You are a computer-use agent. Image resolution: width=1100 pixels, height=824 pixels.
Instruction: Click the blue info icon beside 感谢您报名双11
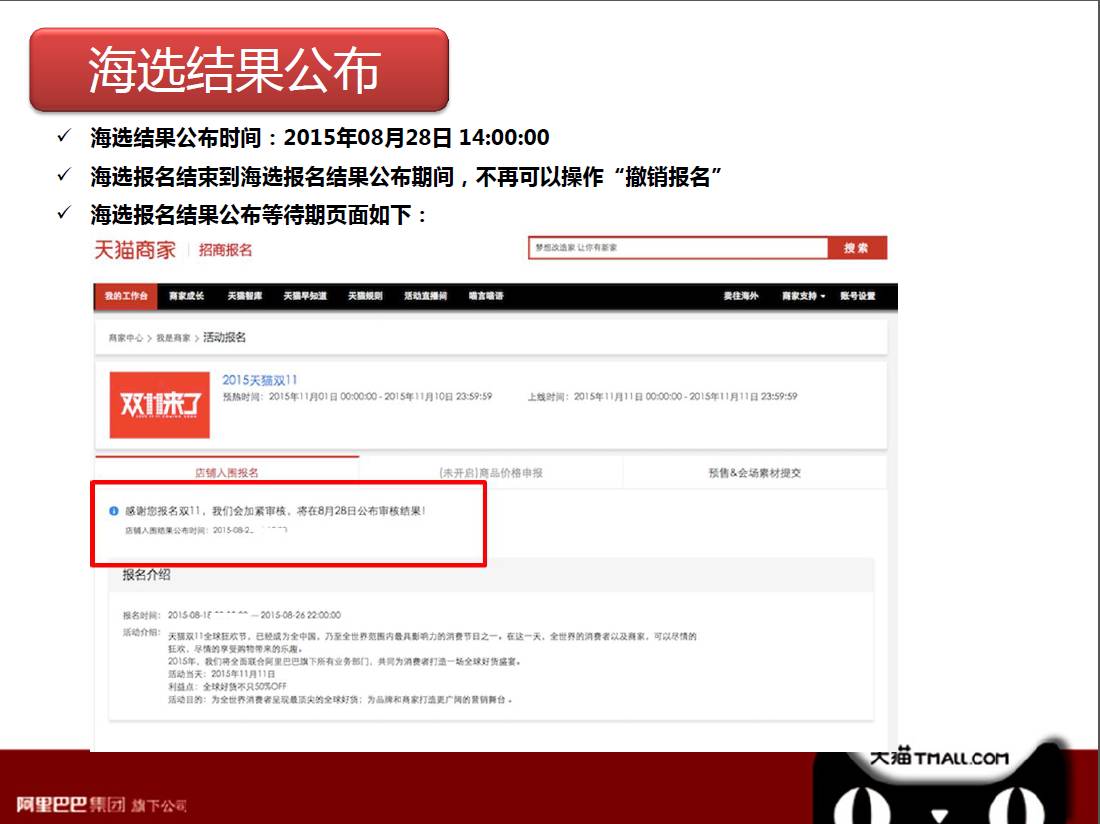coord(114,511)
